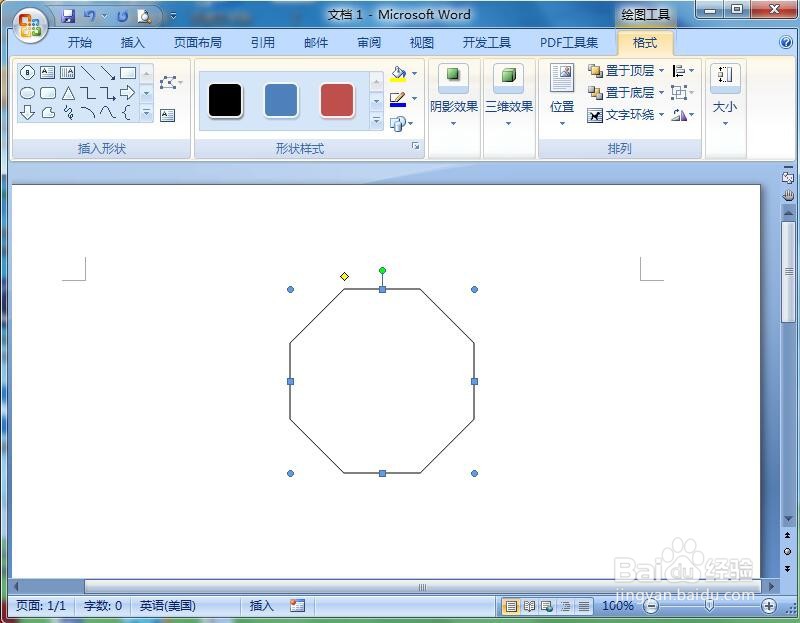Select the triangle shape
Screen dimensions: 800x623
[x=68, y=93]
